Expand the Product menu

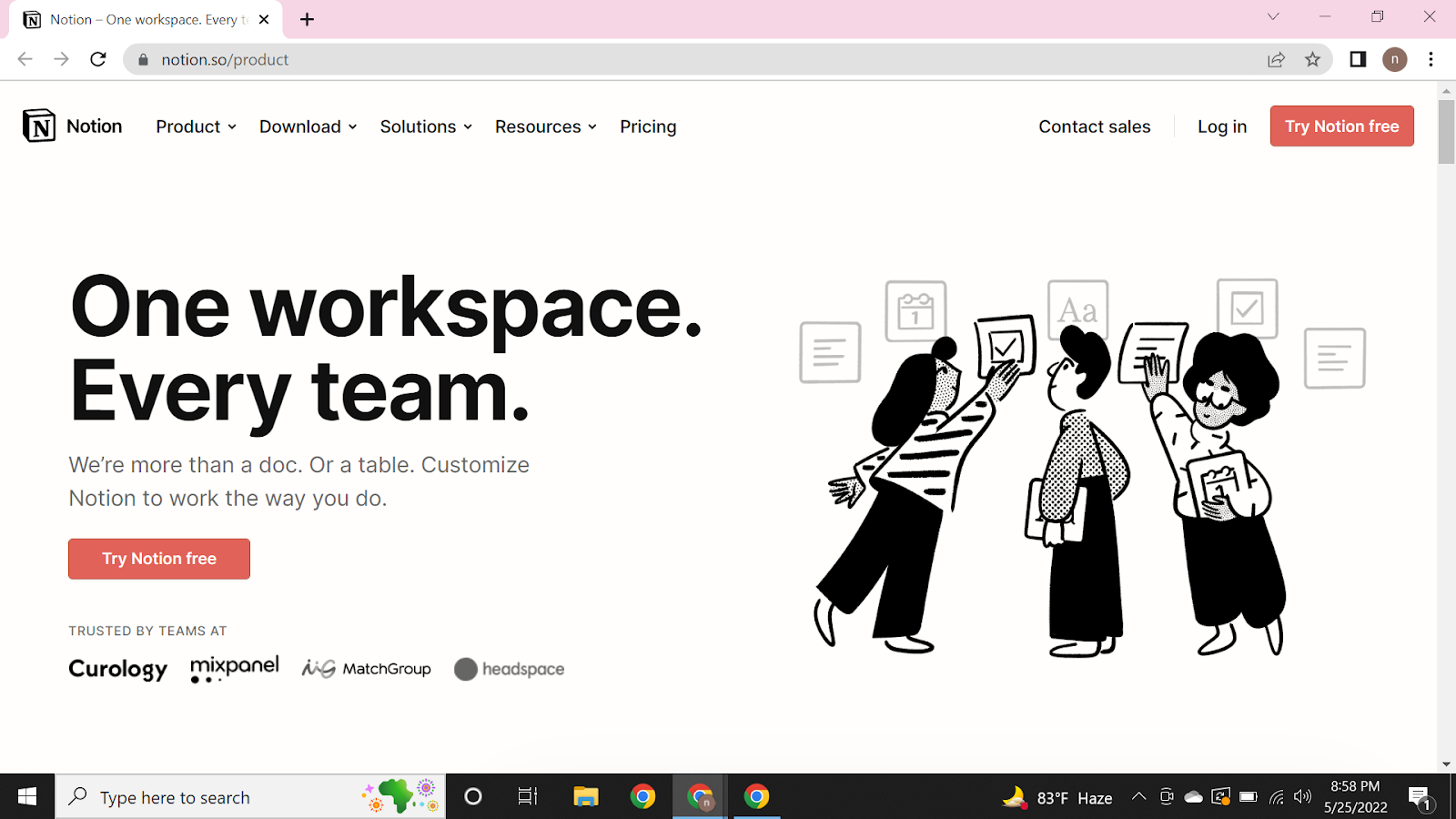click(x=196, y=126)
